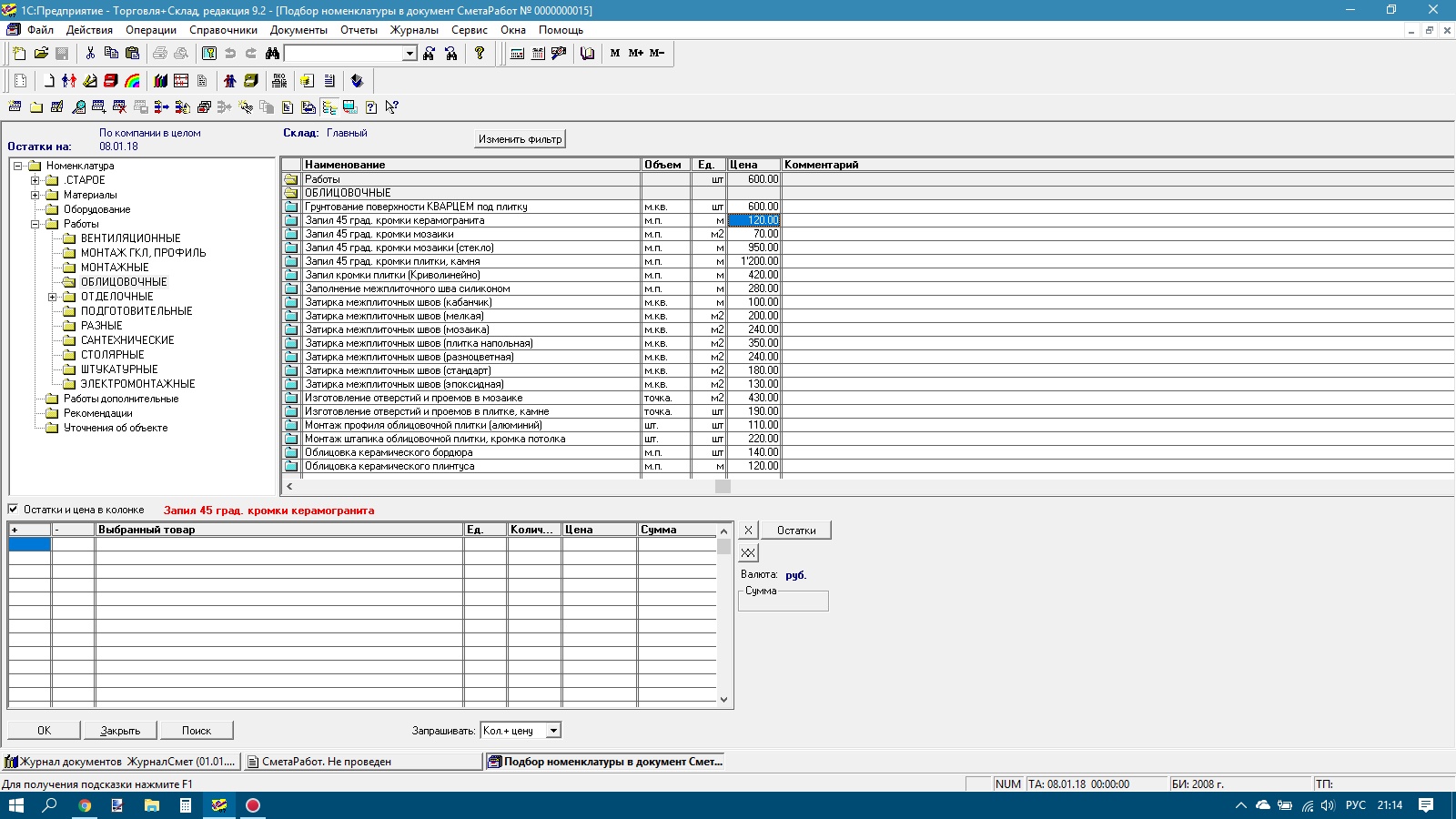Open the 'Запрашивать' dropdown list

(x=553, y=731)
